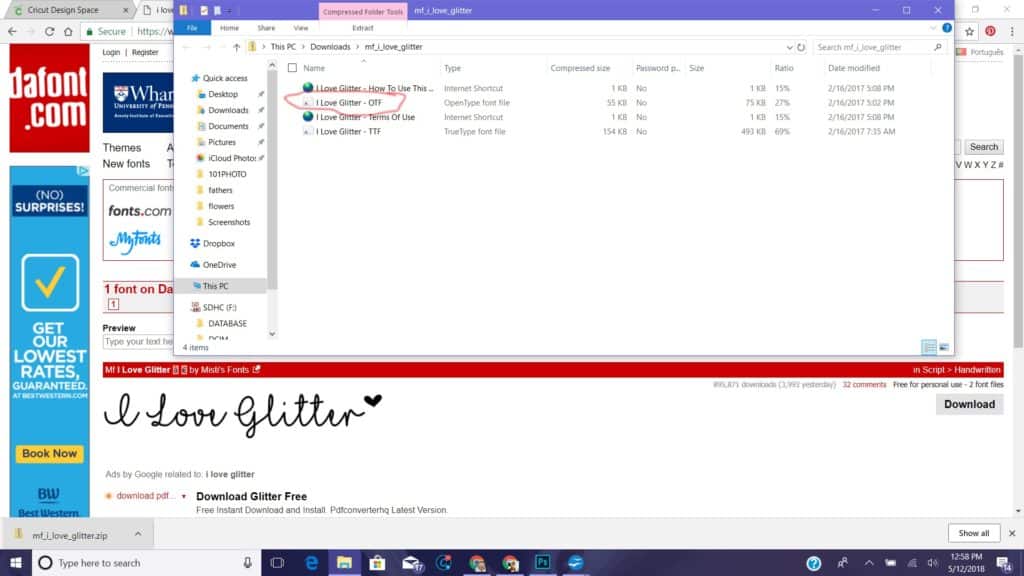
Task: Click Show all downloads button
Action: point(974,533)
